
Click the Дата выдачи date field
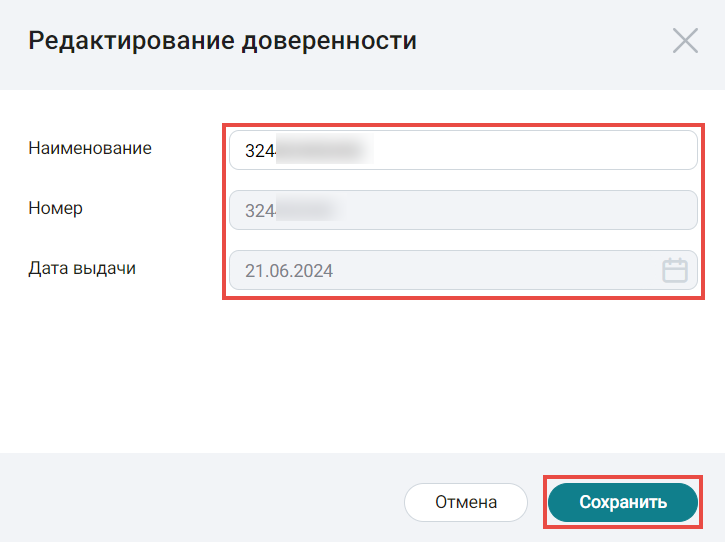[x=463, y=270]
